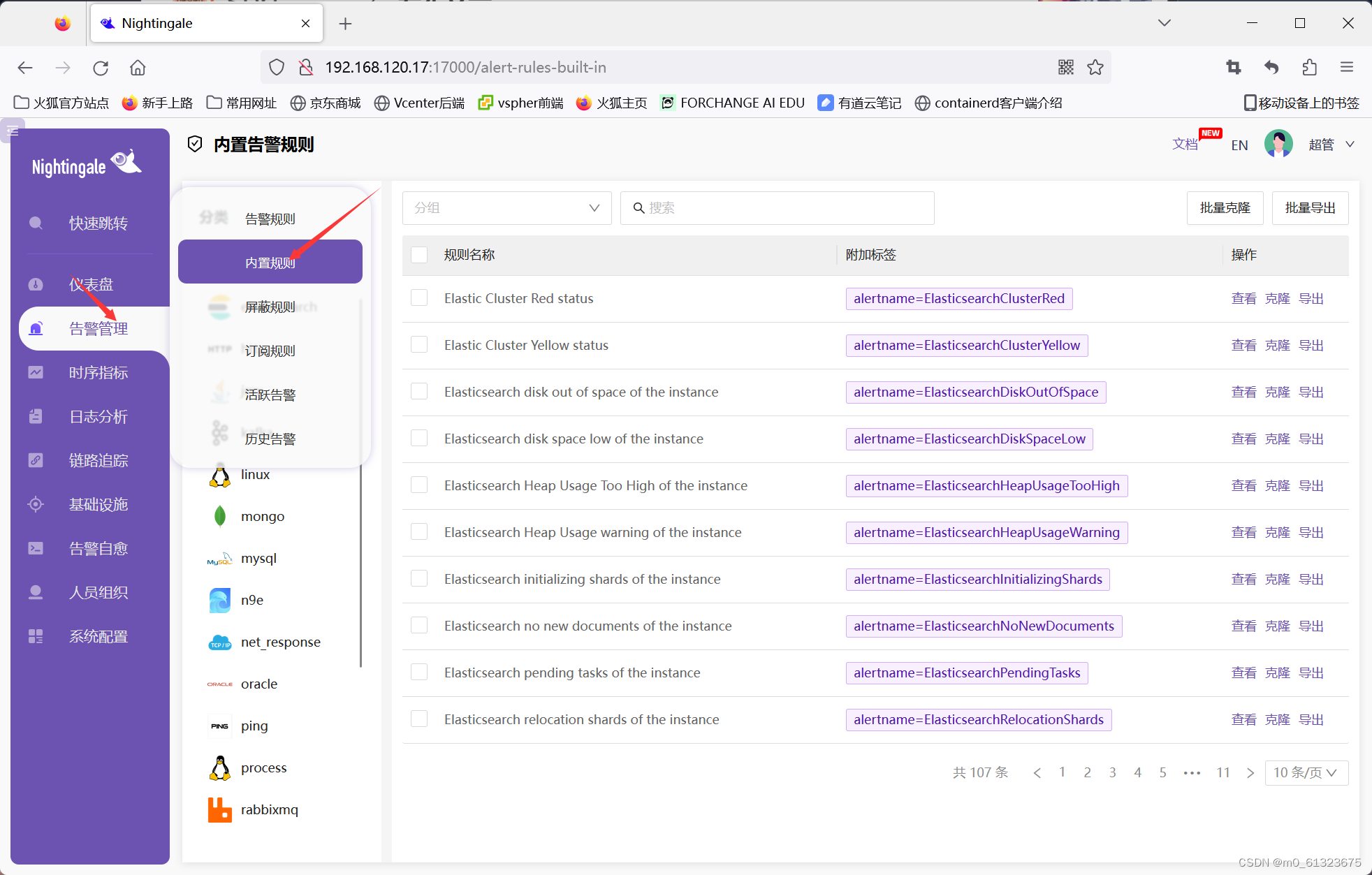Click 导出 for Elastic Cluster Yellow status
This screenshot has height=875, width=1372.
(1311, 345)
